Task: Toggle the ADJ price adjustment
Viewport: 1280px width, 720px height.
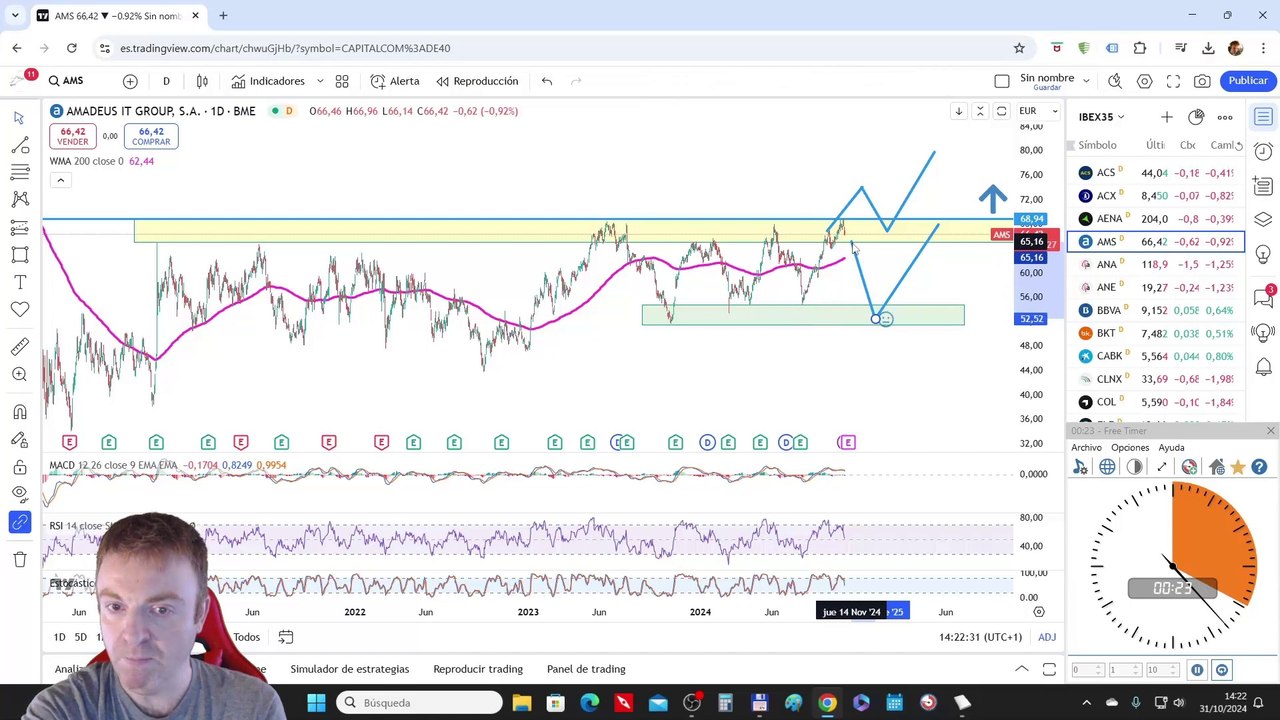Action: point(1047,637)
